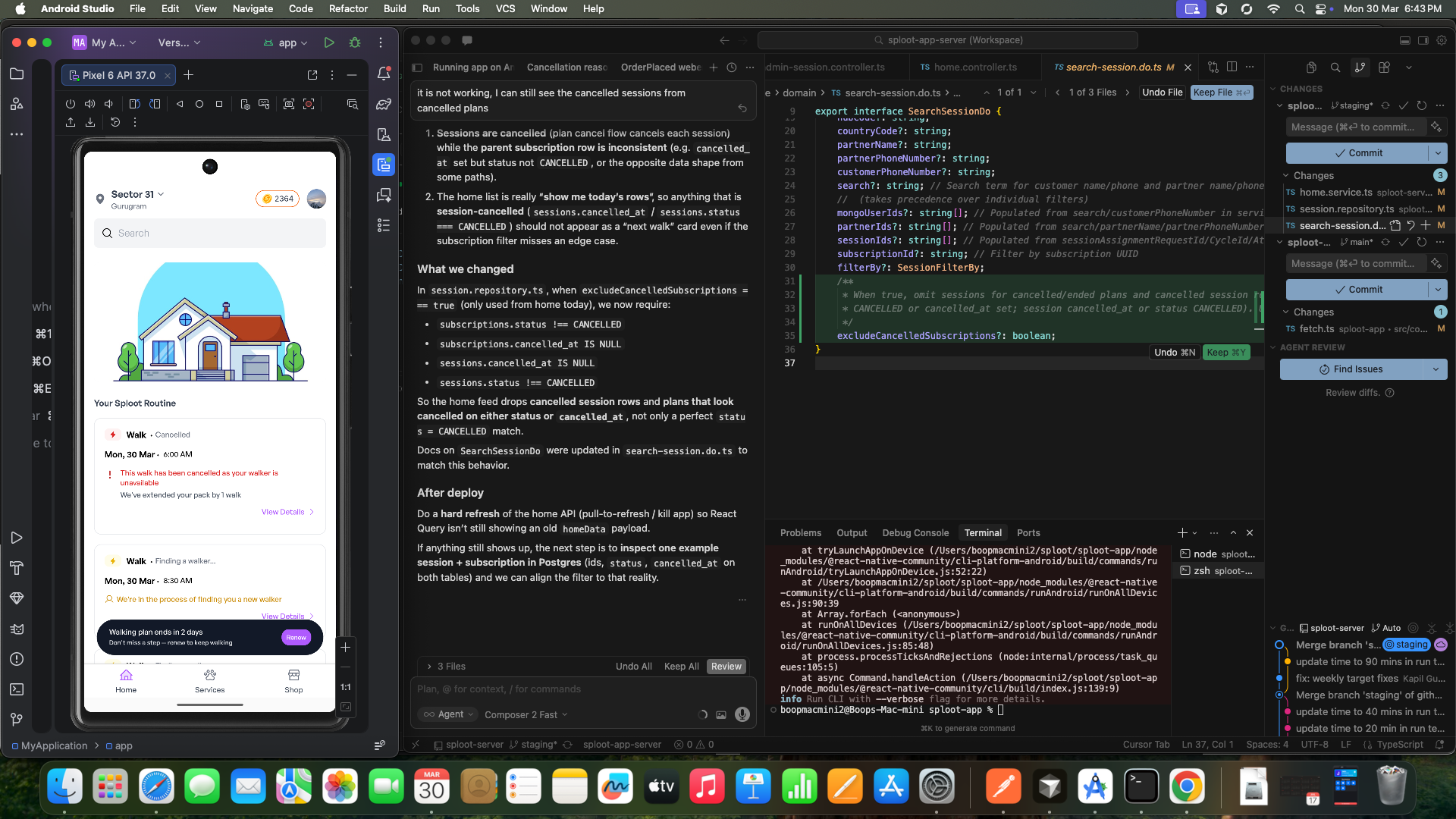Image resolution: width=1456 pixels, height=819 pixels.
Task: Rotate emulator device left
Action: tap(134, 104)
